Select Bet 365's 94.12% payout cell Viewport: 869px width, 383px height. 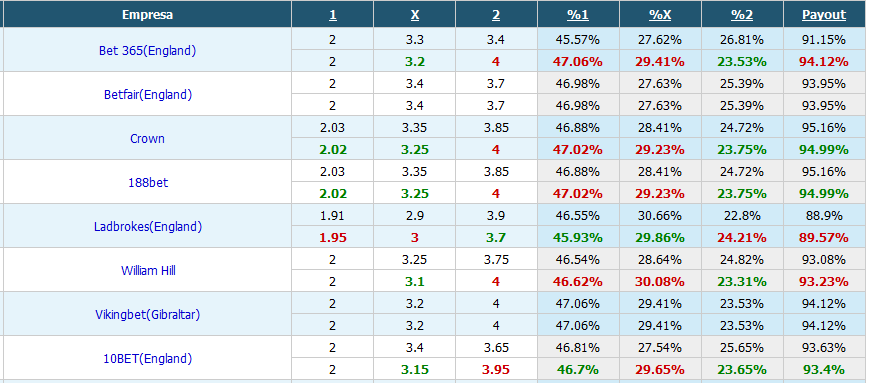(824, 62)
